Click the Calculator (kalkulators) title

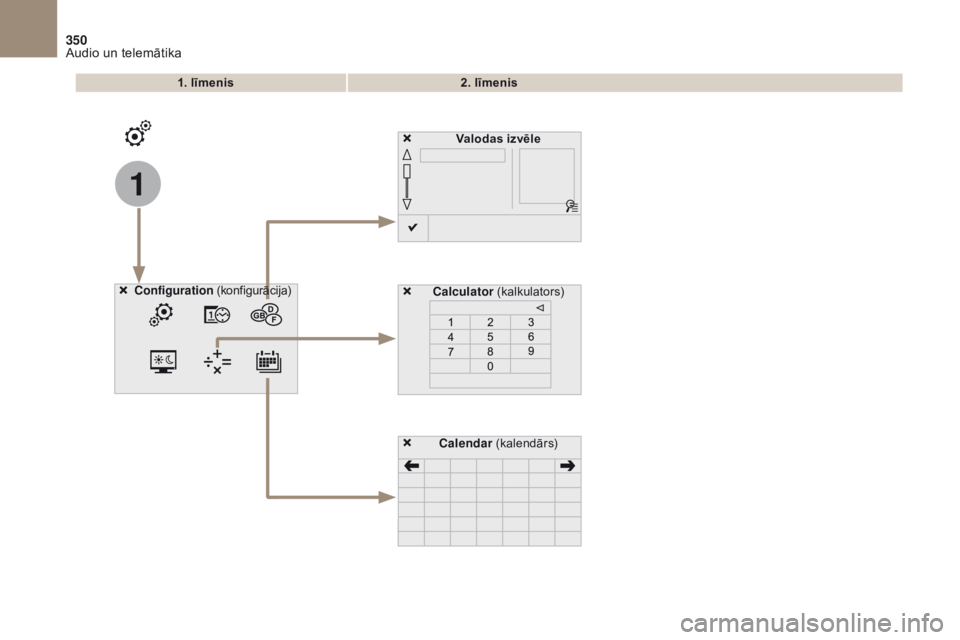pos(498,292)
